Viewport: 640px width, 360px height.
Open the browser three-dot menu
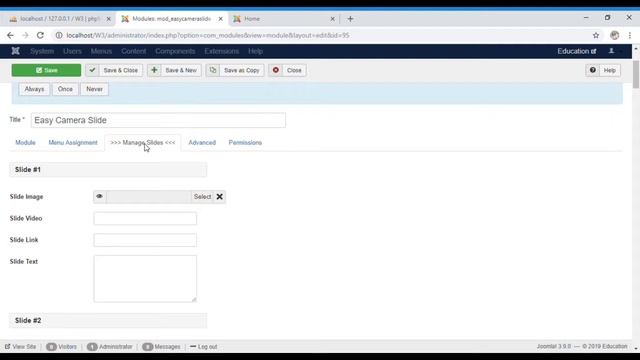click(x=630, y=36)
